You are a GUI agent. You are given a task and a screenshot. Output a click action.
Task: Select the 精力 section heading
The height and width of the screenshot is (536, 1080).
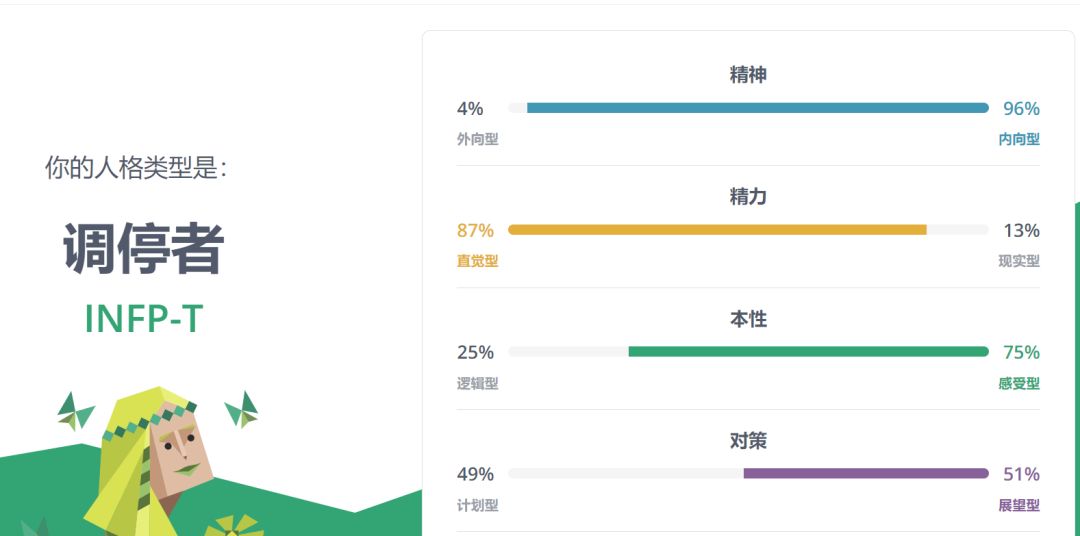click(x=748, y=196)
